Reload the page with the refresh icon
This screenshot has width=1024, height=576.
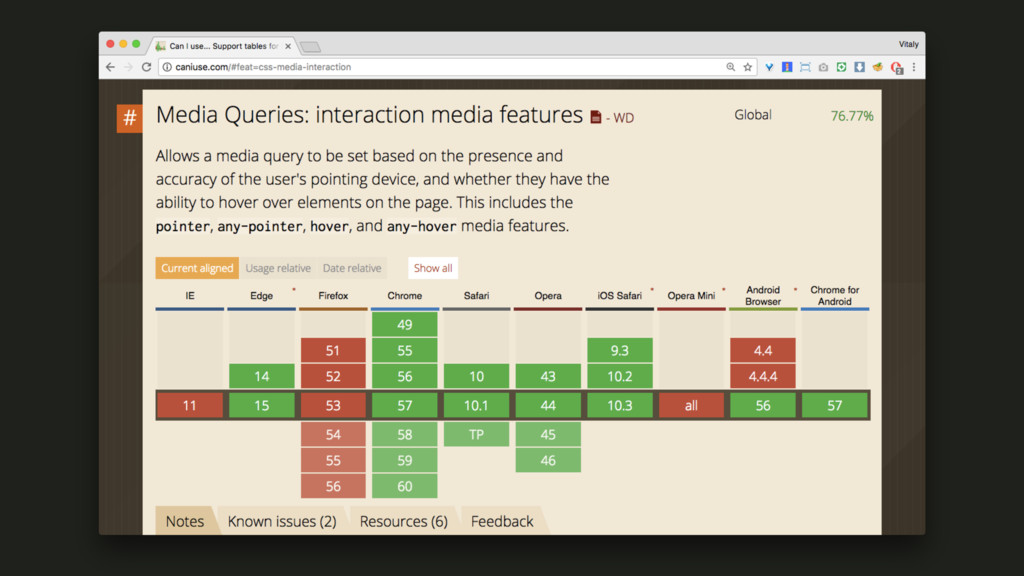coord(146,67)
